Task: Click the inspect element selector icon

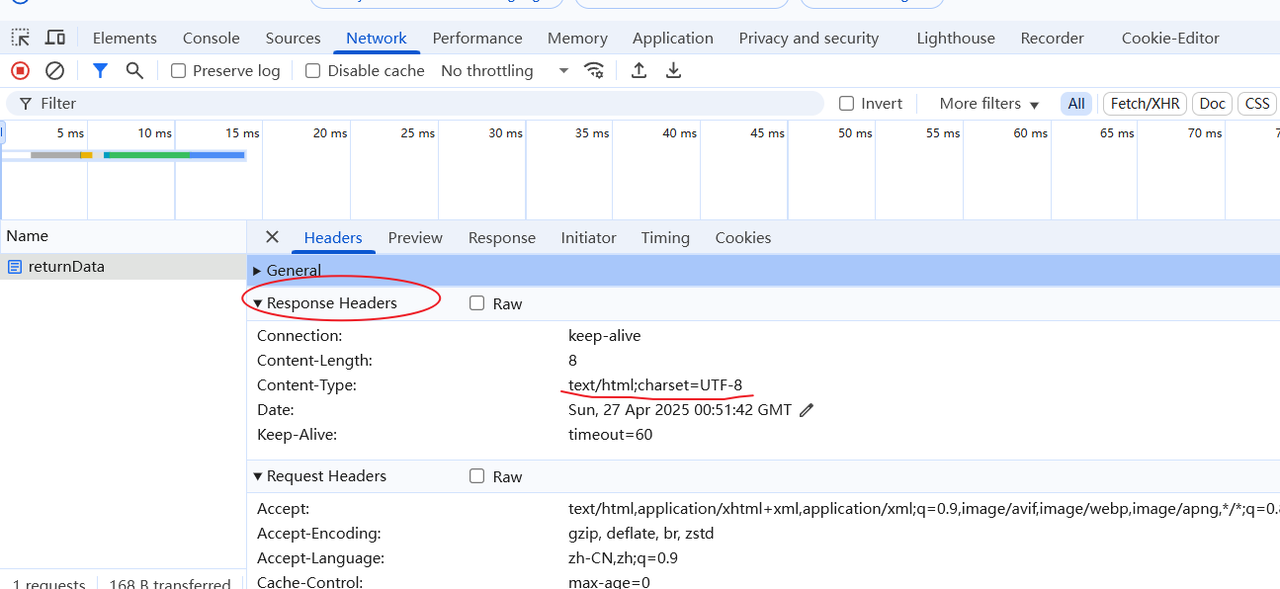Action: (x=20, y=38)
